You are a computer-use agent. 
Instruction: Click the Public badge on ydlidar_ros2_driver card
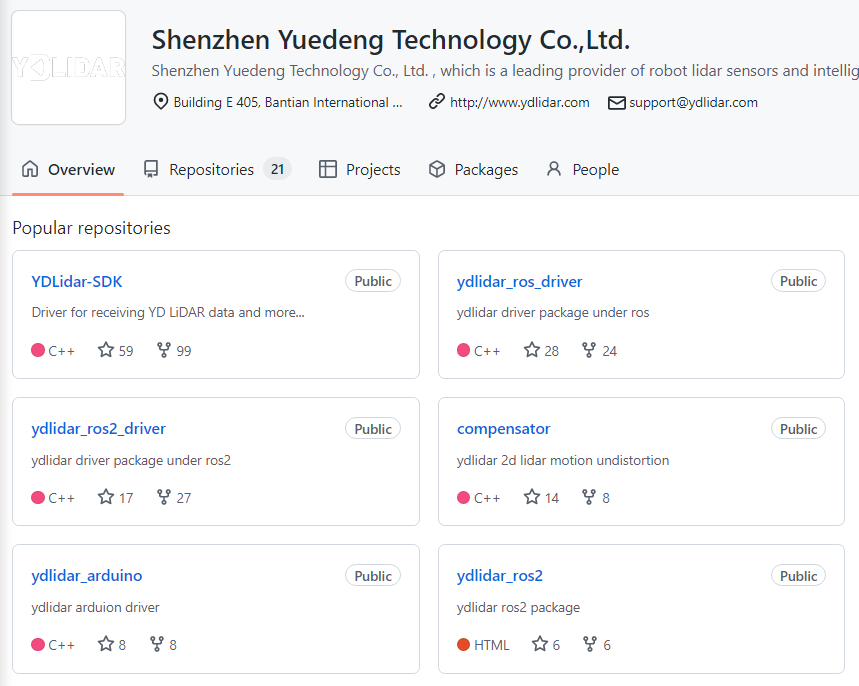[373, 428]
